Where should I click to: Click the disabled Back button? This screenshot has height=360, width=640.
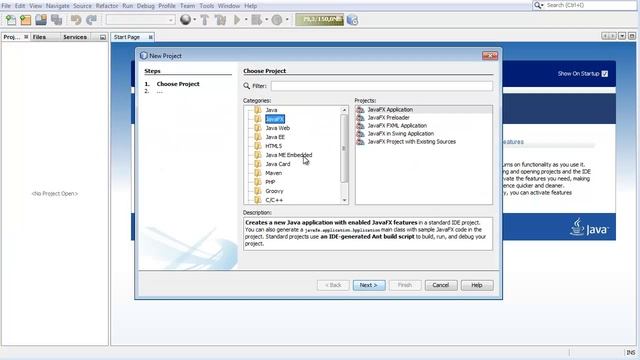333,285
